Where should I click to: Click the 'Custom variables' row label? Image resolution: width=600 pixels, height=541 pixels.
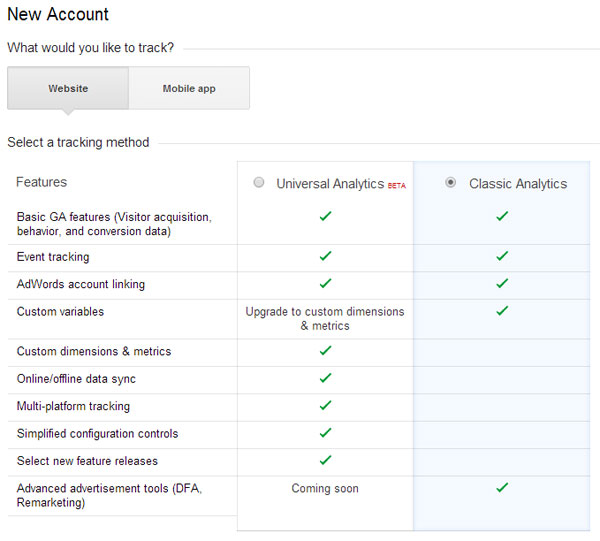(x=60, y=311)
